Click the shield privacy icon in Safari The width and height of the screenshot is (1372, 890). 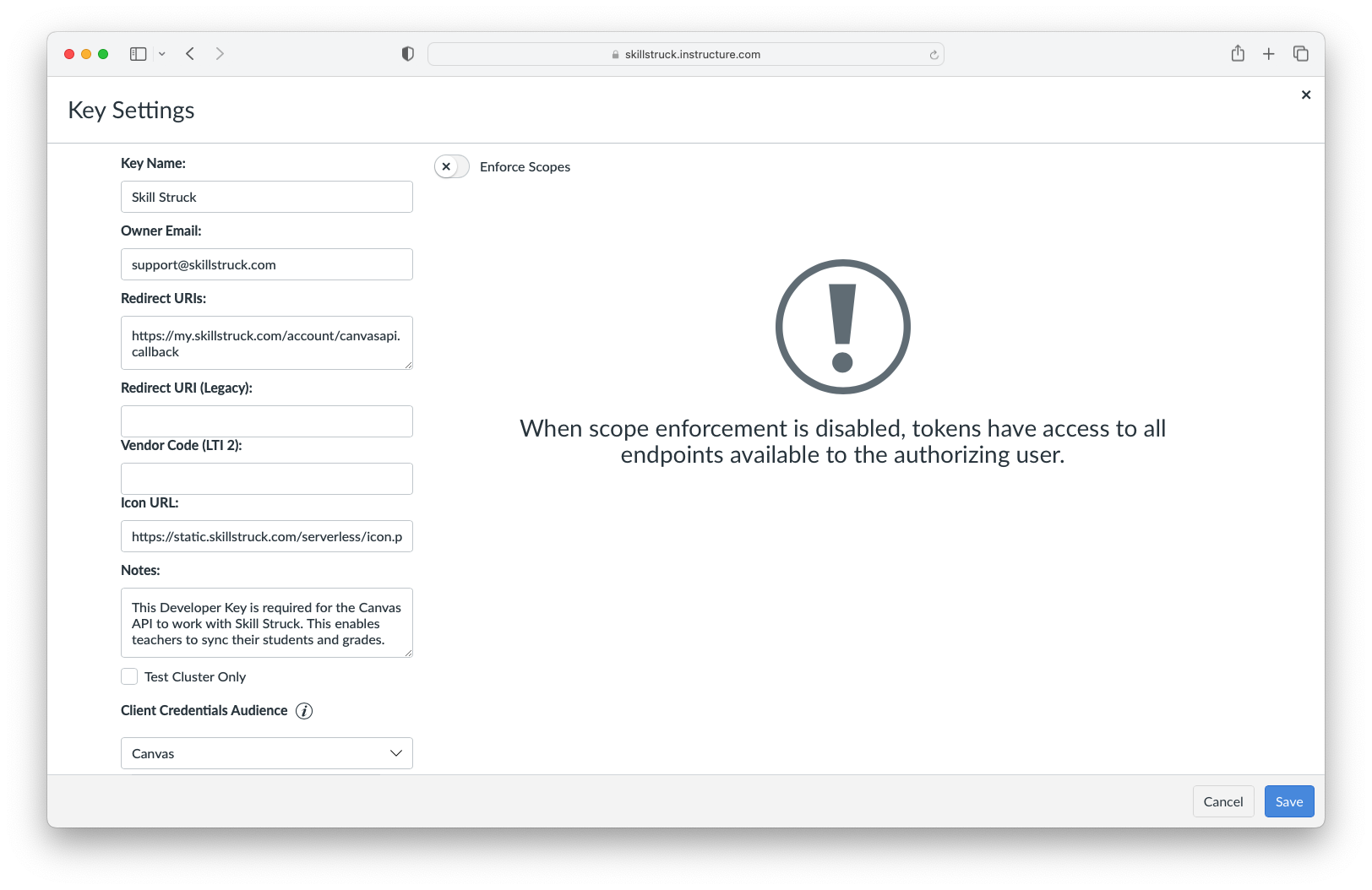408,53
